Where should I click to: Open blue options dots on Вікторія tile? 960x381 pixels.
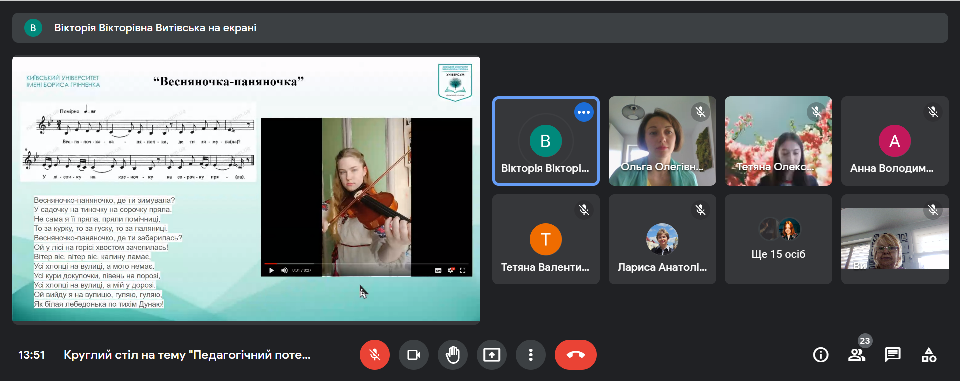(584, 111)
